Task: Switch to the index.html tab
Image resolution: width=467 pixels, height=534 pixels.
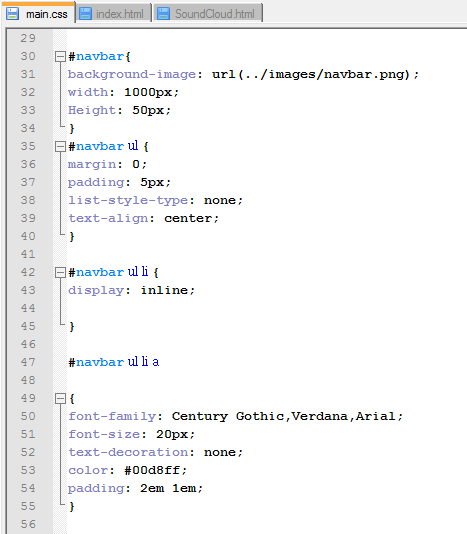Action: [113, 14]
